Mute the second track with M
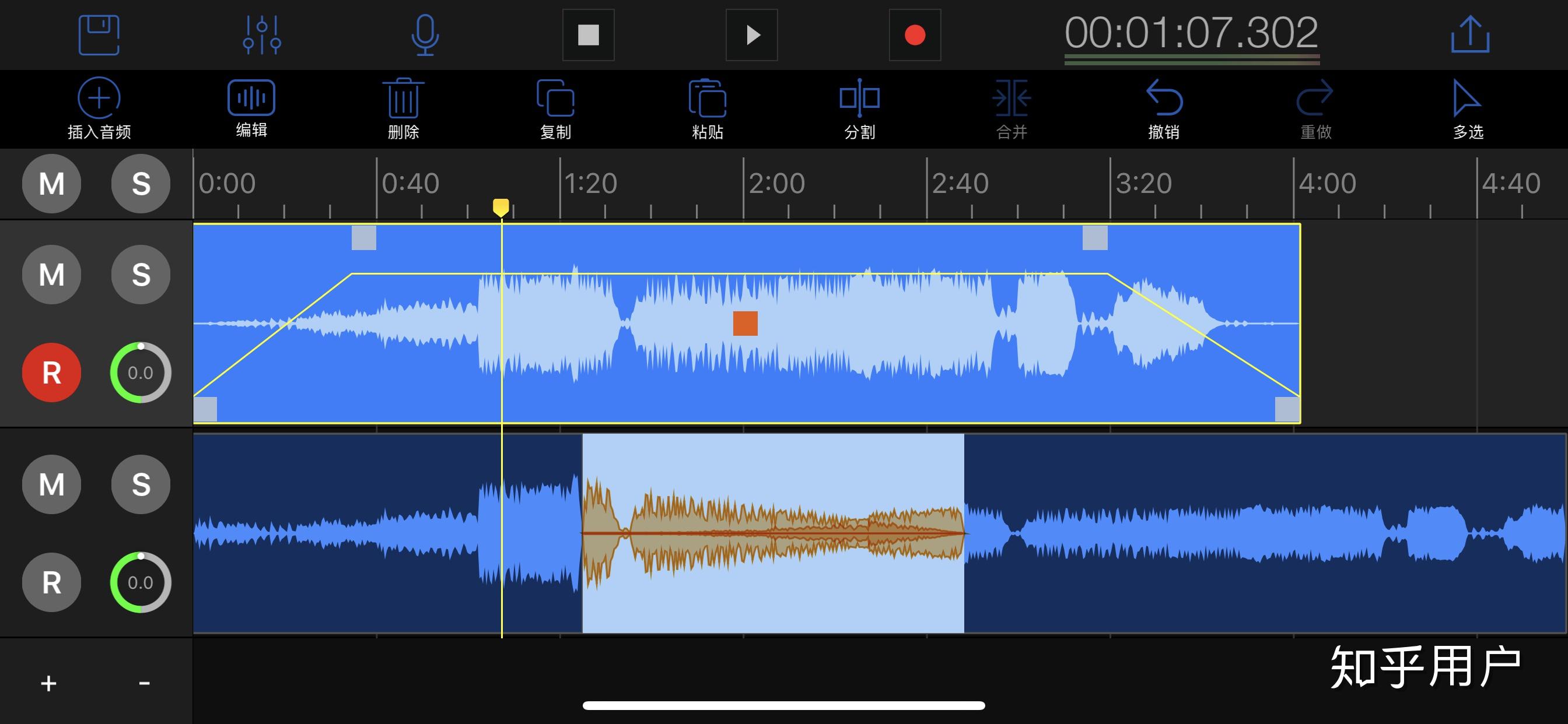1568x724 pixels. coord(52,484)
